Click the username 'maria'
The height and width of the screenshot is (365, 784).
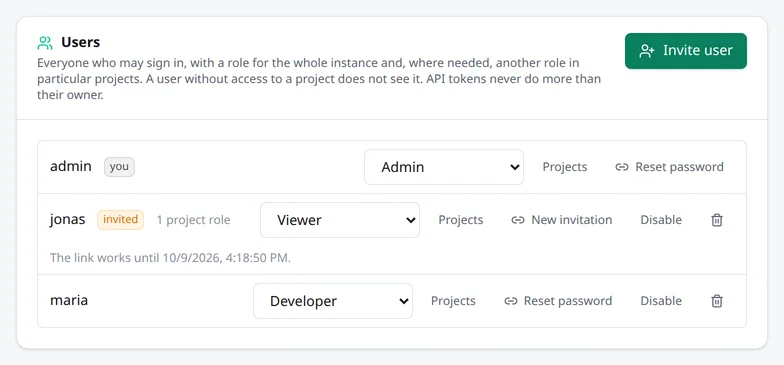pyautogui.click(x=68, y=300)
